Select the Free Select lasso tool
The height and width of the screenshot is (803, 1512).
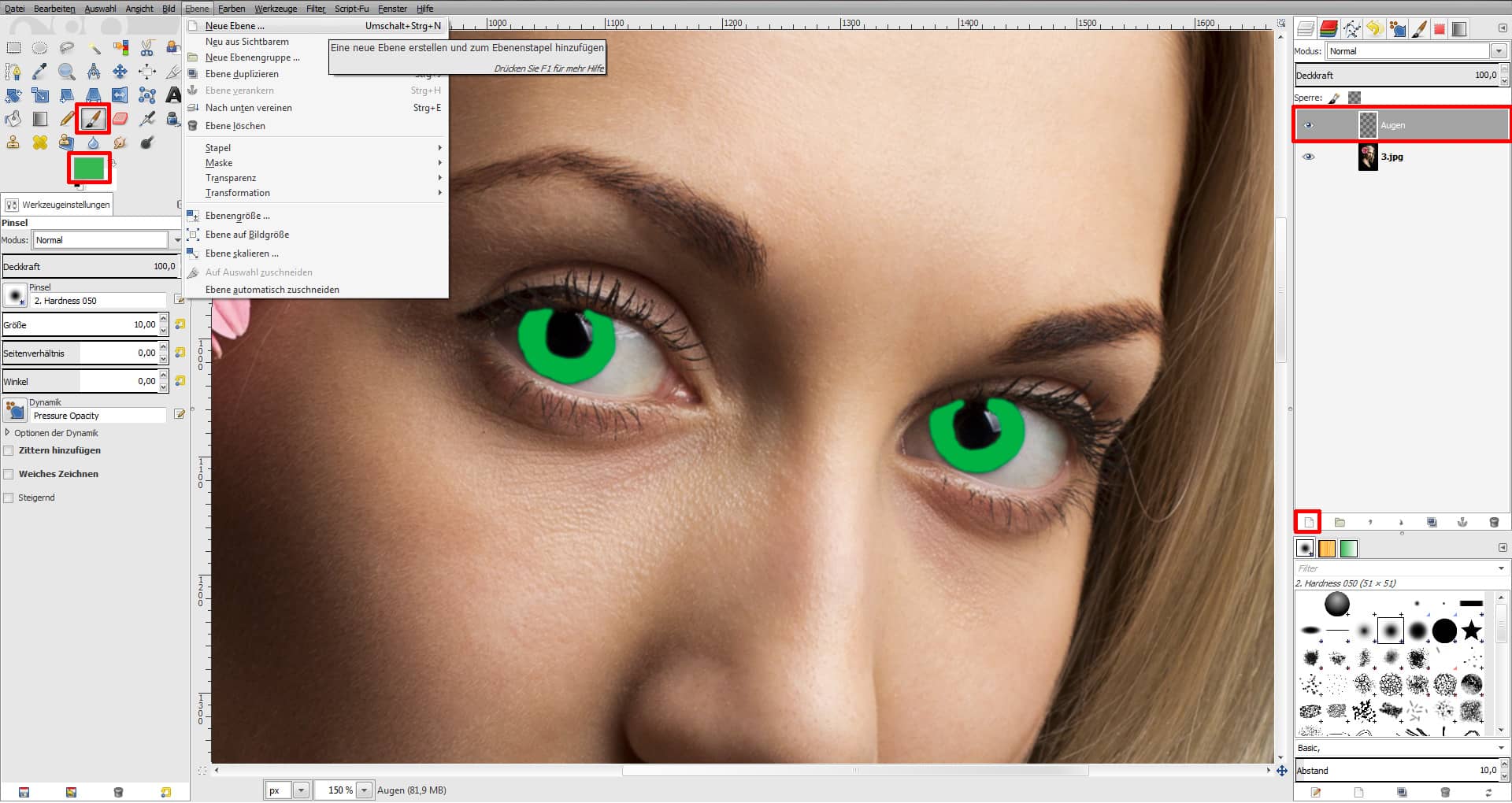coord(66,49)
